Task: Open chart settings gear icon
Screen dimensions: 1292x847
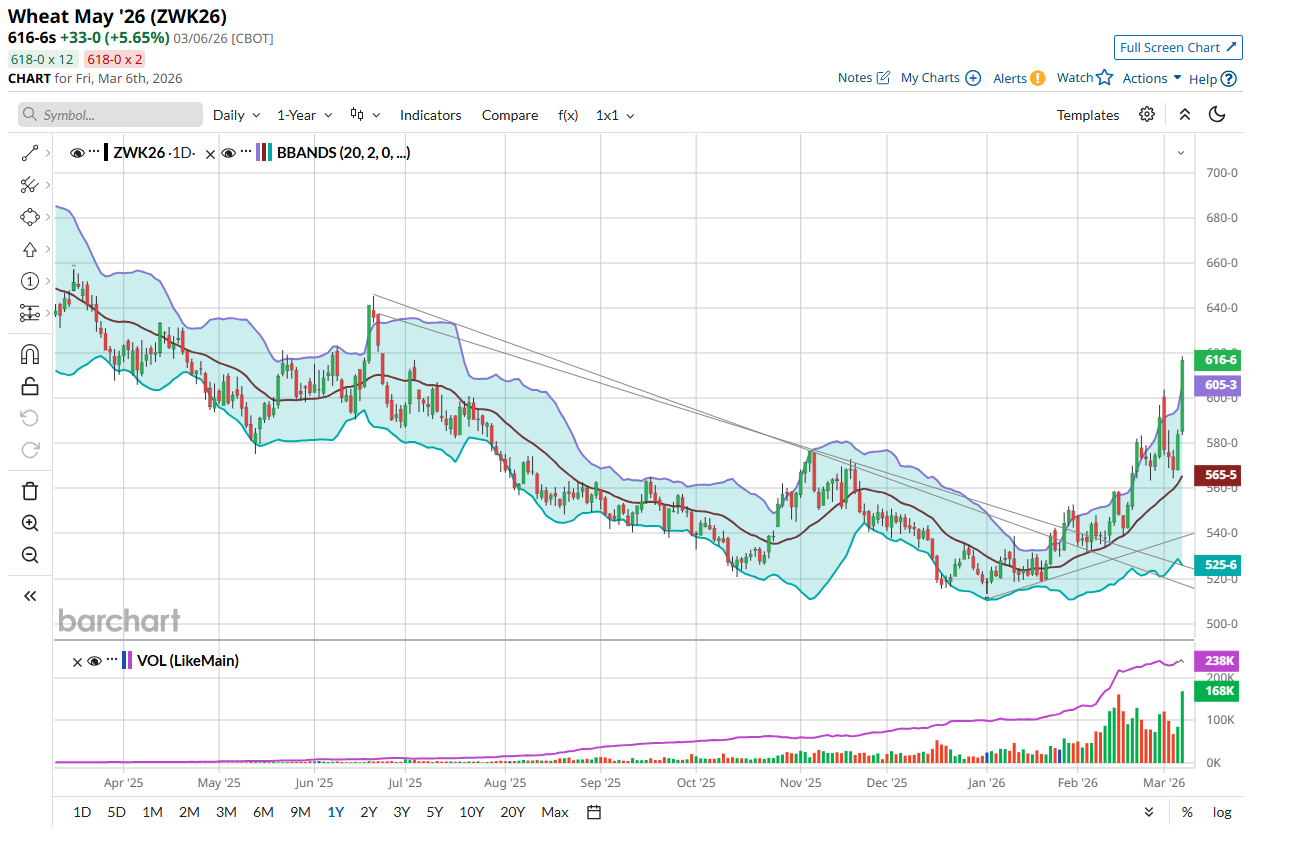Action: tap(1147, 114)
